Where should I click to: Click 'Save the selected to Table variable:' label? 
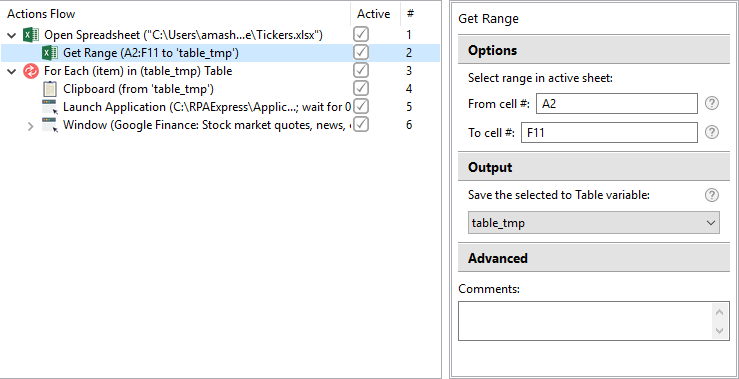pos(559,195)
